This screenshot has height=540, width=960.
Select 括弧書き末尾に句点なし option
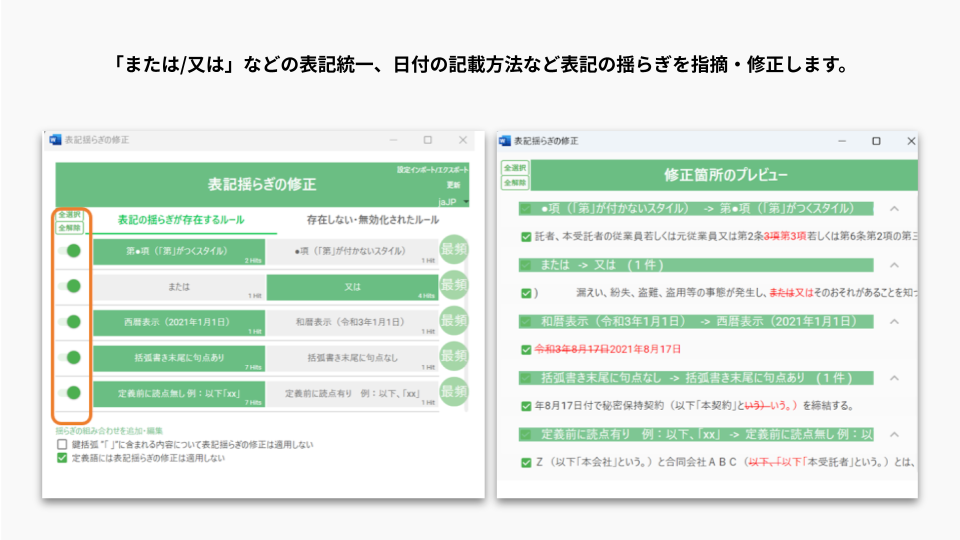pos(352,358)
